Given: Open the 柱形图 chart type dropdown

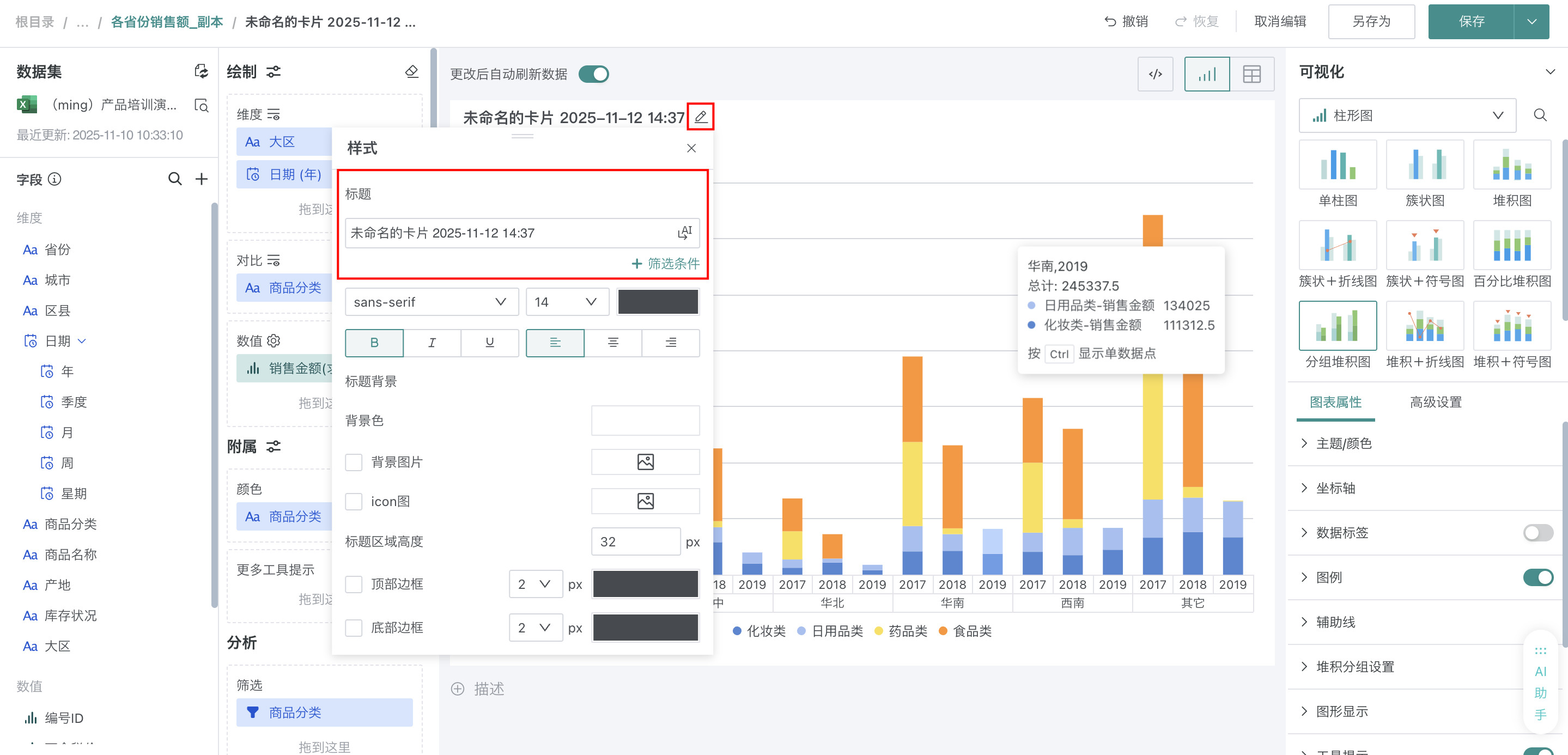Looking at the screenshot, I should tap(1407, 115).
